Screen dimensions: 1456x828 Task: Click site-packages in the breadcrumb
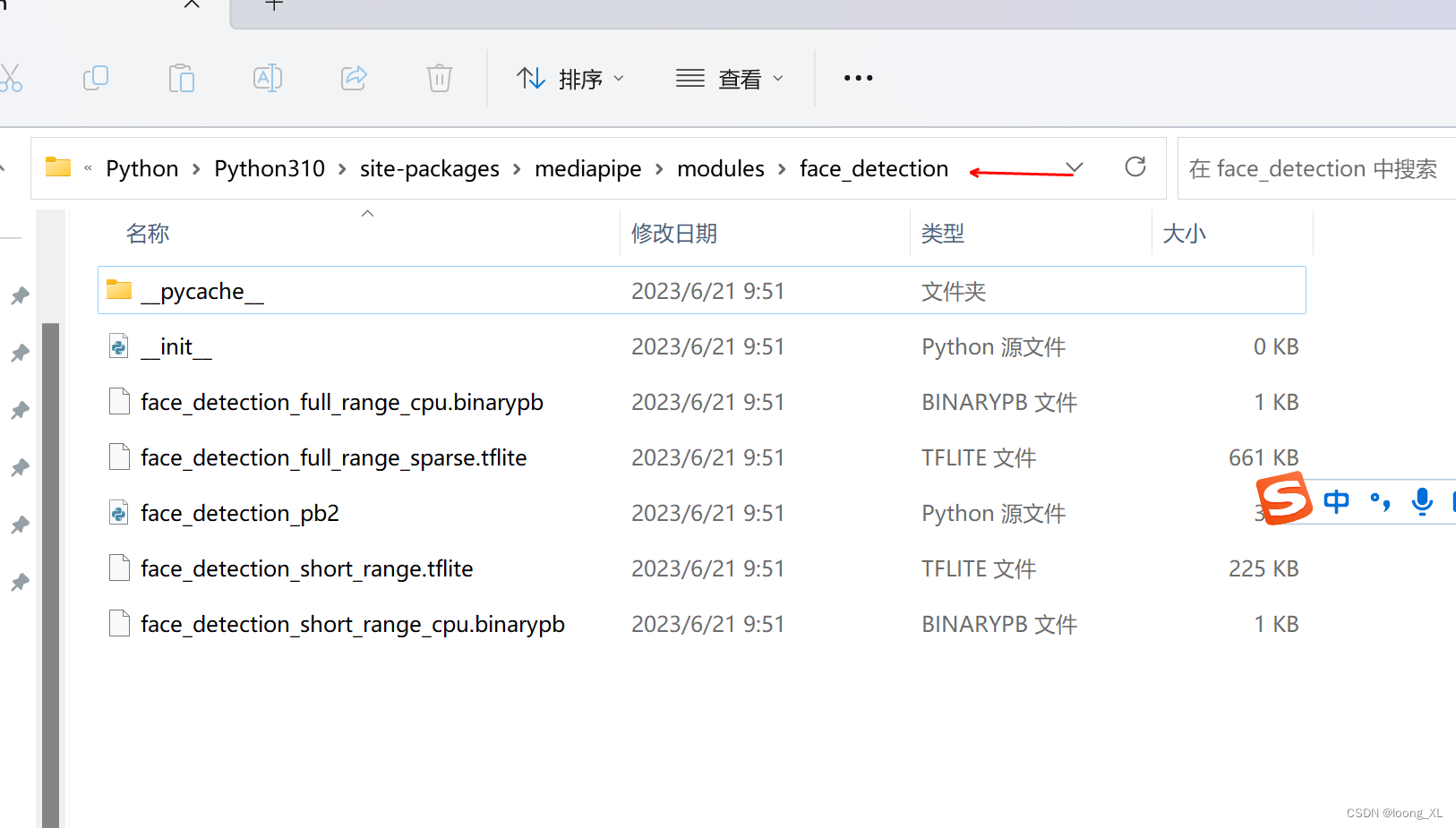click(430, 168)
